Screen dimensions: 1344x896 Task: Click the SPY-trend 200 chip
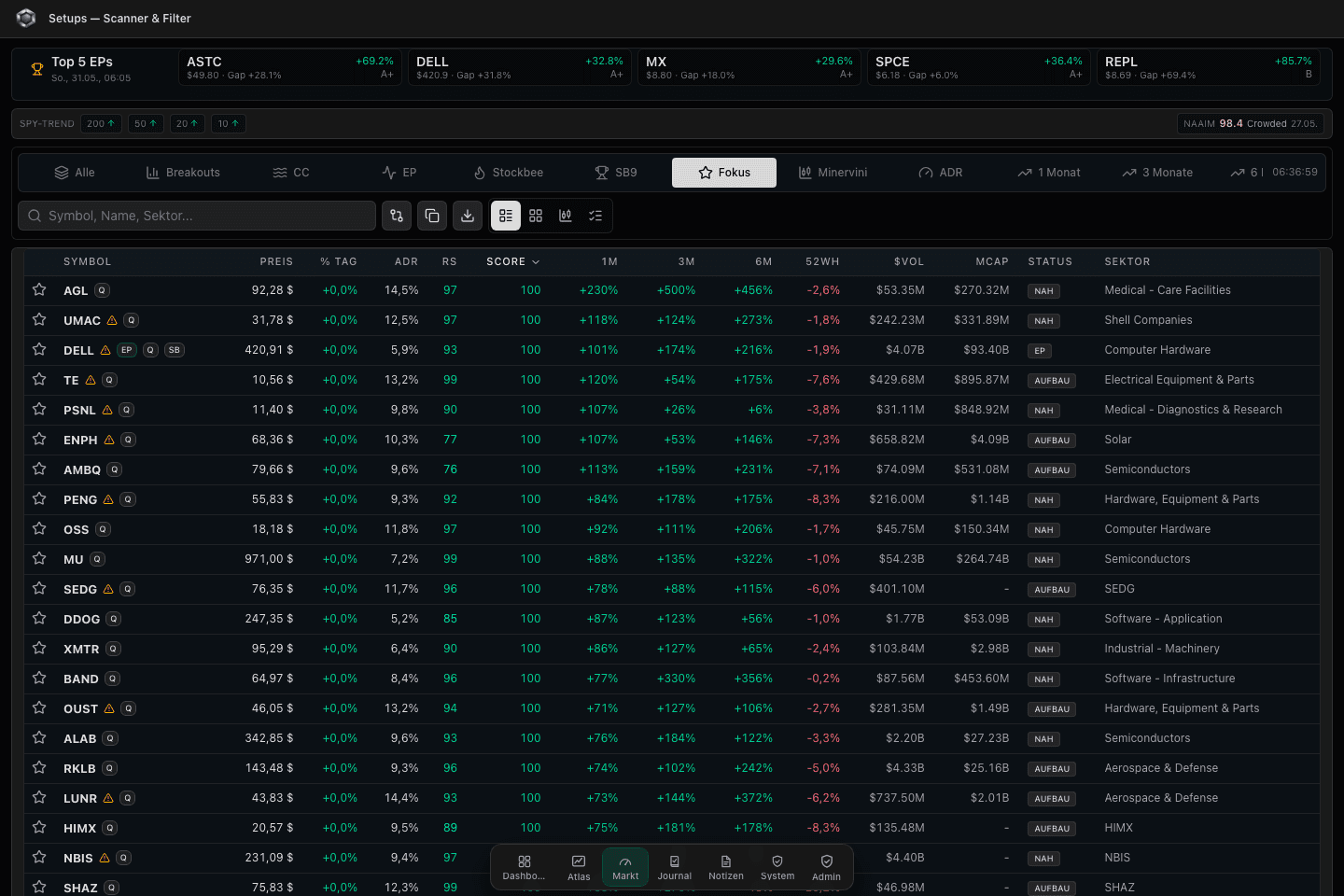click(x=101, y=123)
